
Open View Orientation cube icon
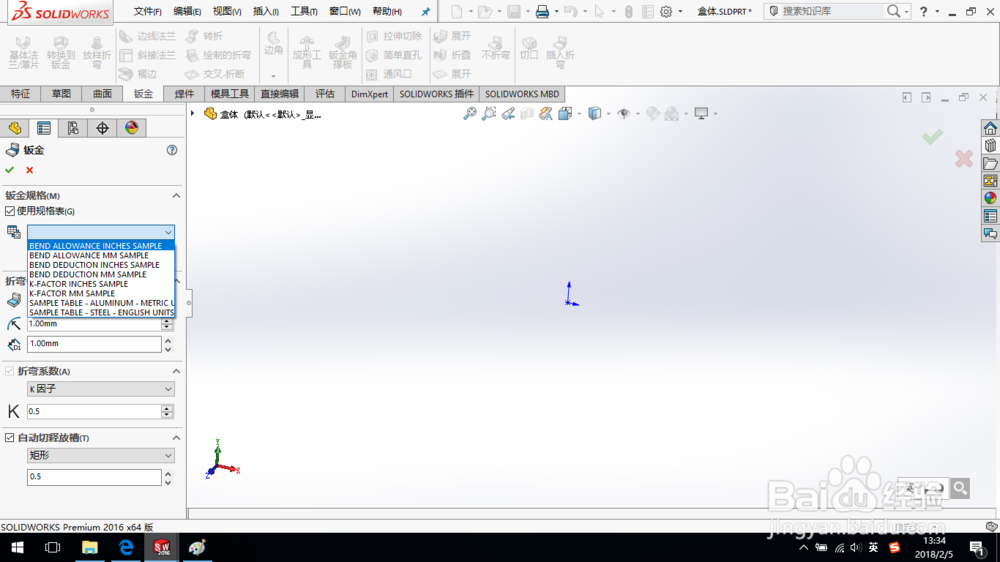565,114
